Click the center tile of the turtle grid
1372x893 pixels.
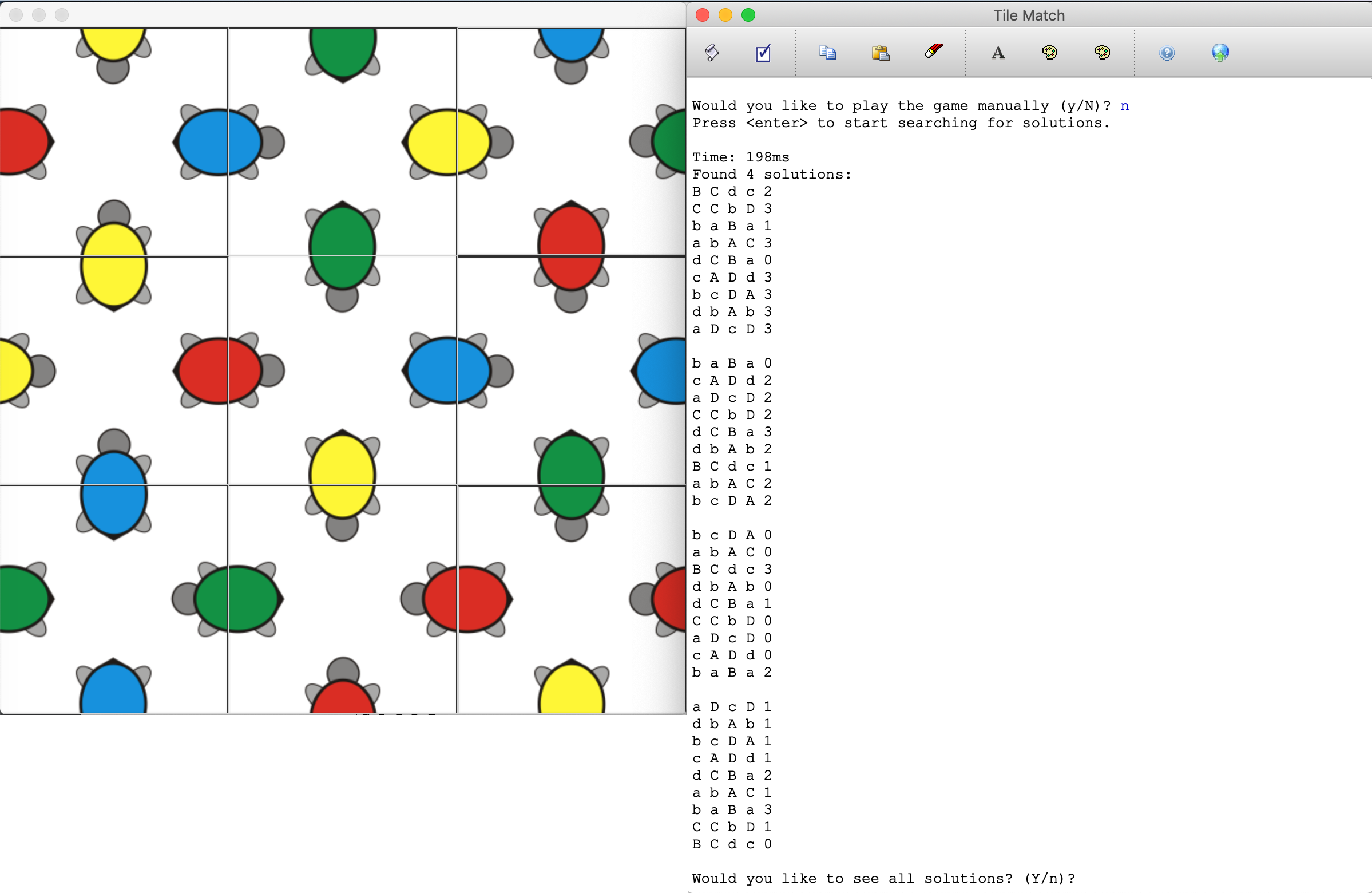click(342, 370)
